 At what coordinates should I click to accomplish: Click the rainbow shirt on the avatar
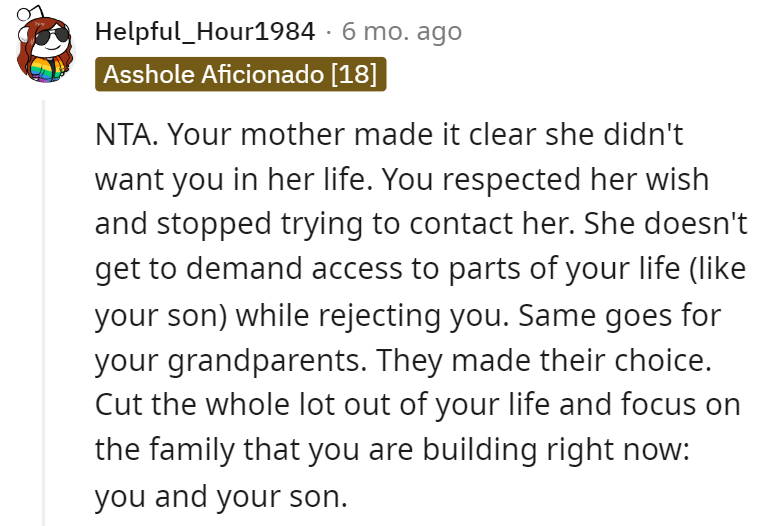pyautogui.click(x=46, y=71)
